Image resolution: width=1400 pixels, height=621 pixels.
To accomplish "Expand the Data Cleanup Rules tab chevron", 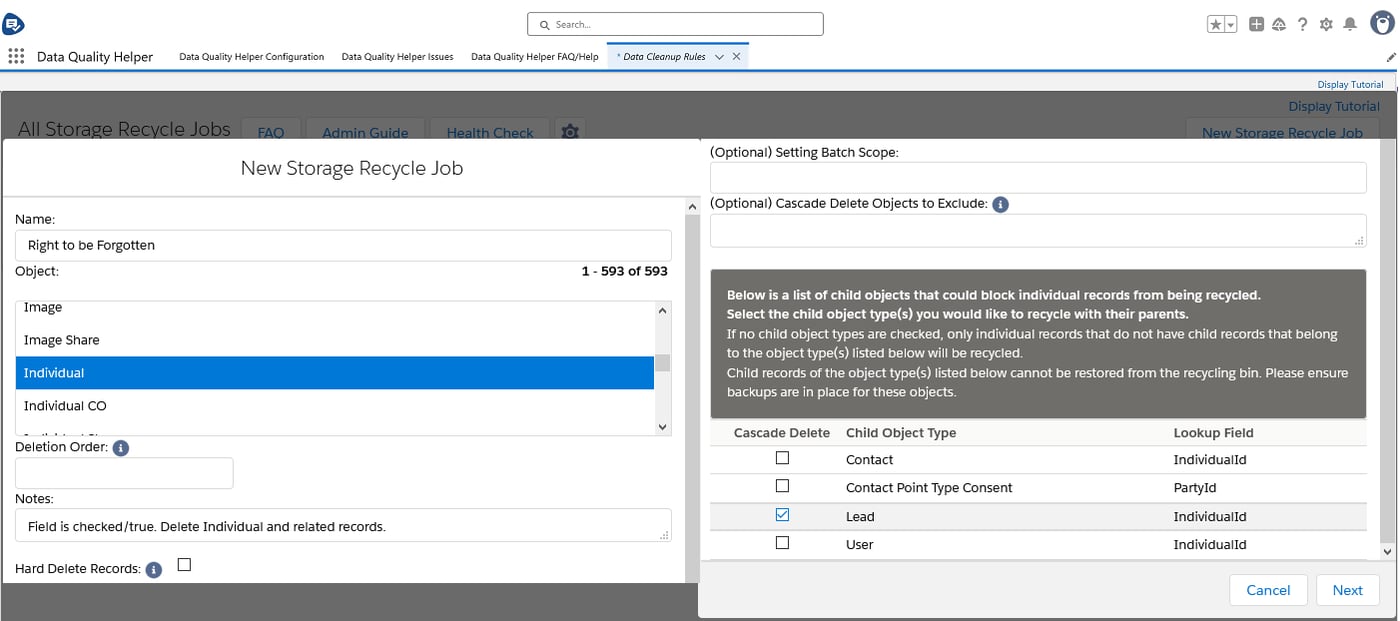I will 718,57.
